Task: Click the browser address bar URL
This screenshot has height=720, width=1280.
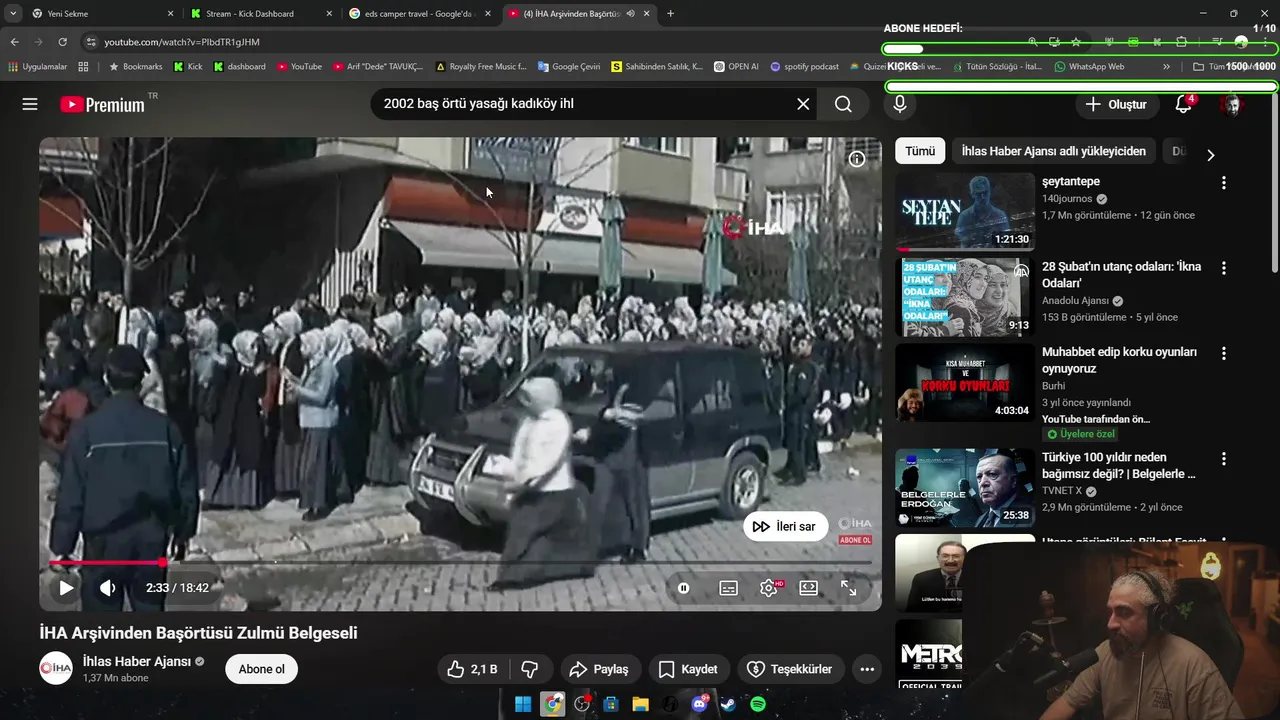Action: [181, 42]
